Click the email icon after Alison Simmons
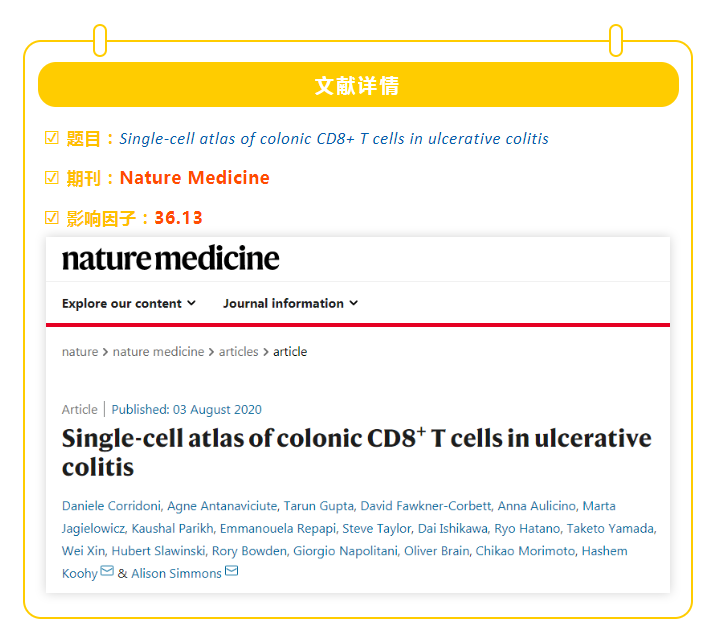 tap(231, 572)
